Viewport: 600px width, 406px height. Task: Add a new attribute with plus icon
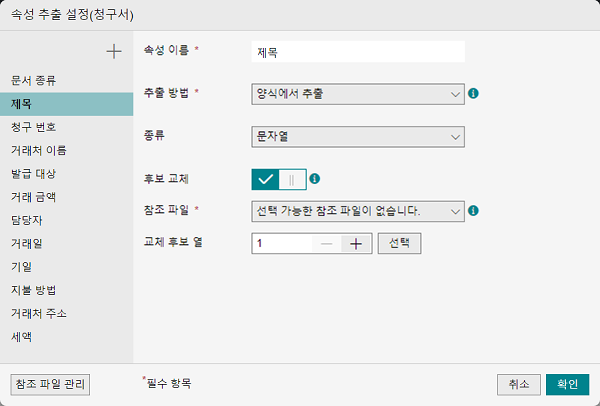(x=114, y=52)
